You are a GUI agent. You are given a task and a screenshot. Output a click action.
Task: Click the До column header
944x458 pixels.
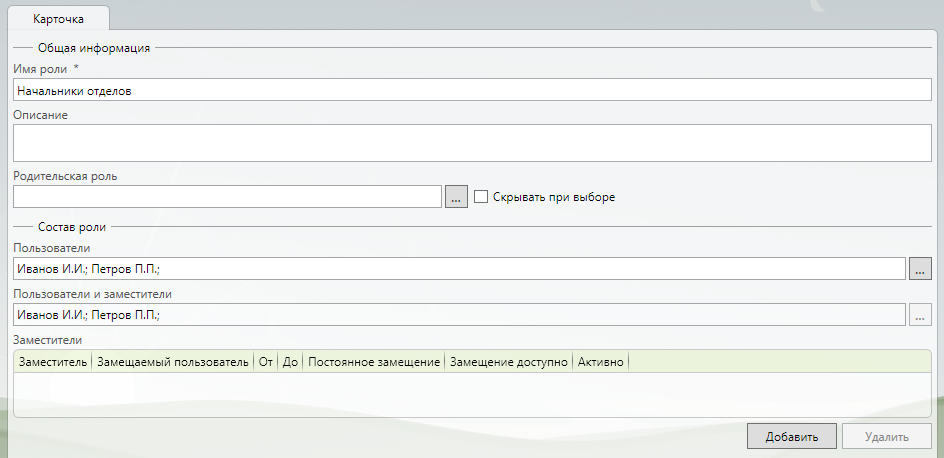(x=291, y=361)
